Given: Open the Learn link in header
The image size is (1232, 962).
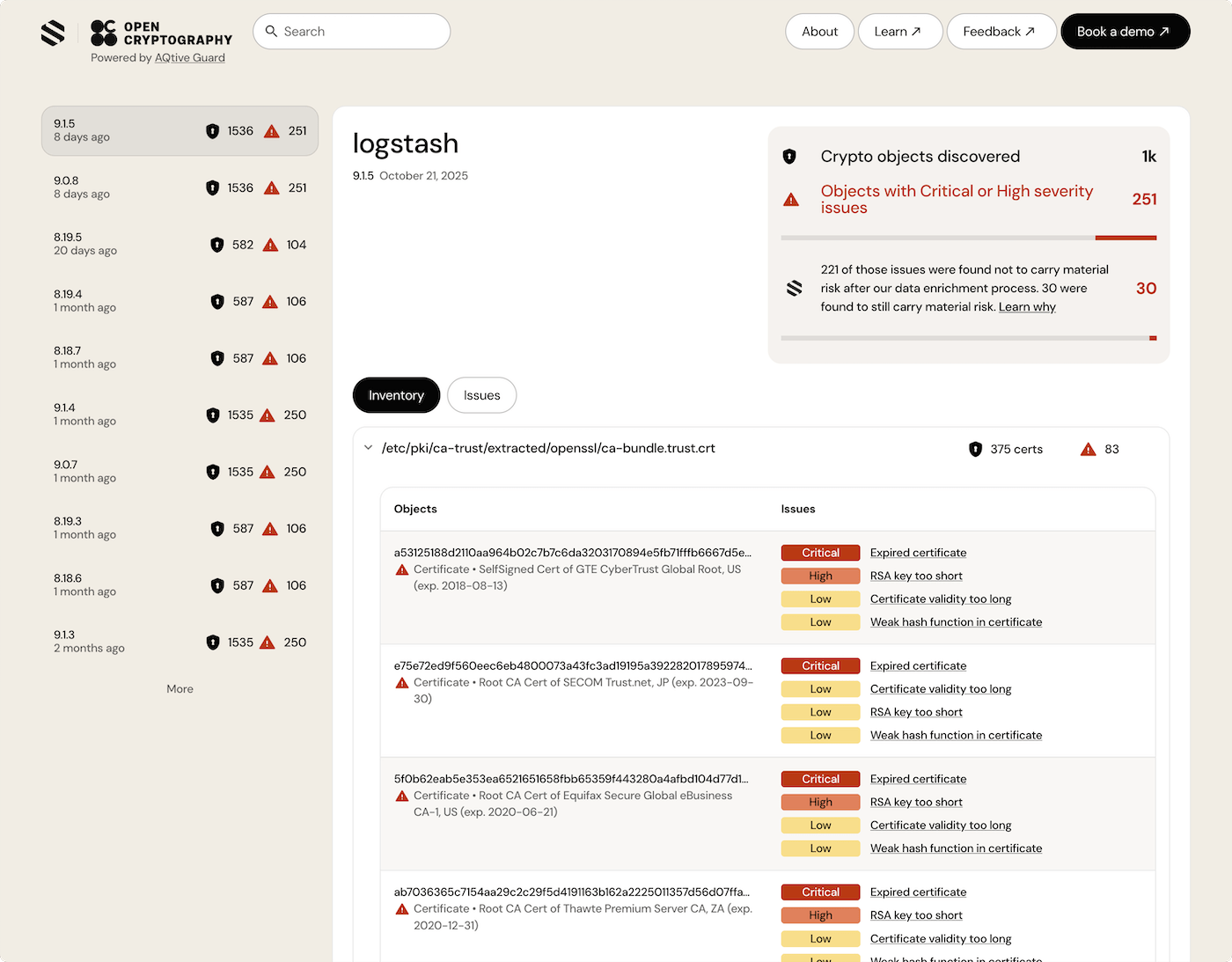Looking at the screenshot, I should point(900,32).
